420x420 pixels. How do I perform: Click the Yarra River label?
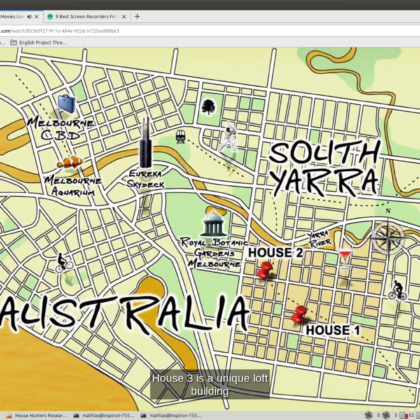coord(319,239)
